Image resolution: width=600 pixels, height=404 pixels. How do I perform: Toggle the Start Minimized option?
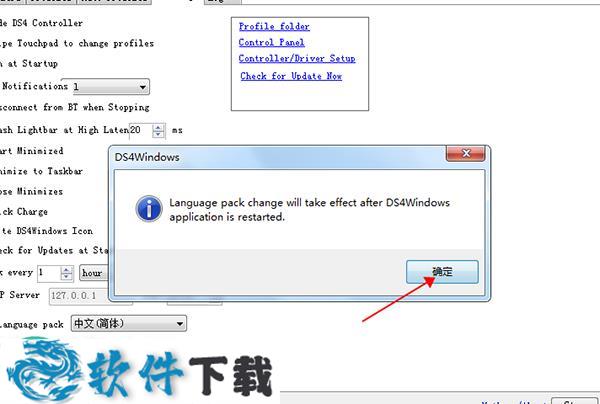point(31,151)
